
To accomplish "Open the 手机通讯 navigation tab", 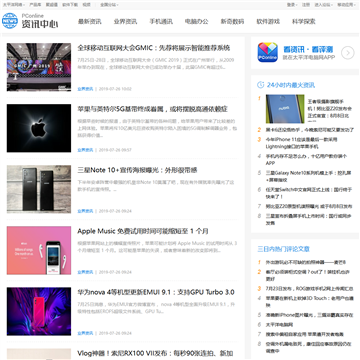I will point(161,22).
